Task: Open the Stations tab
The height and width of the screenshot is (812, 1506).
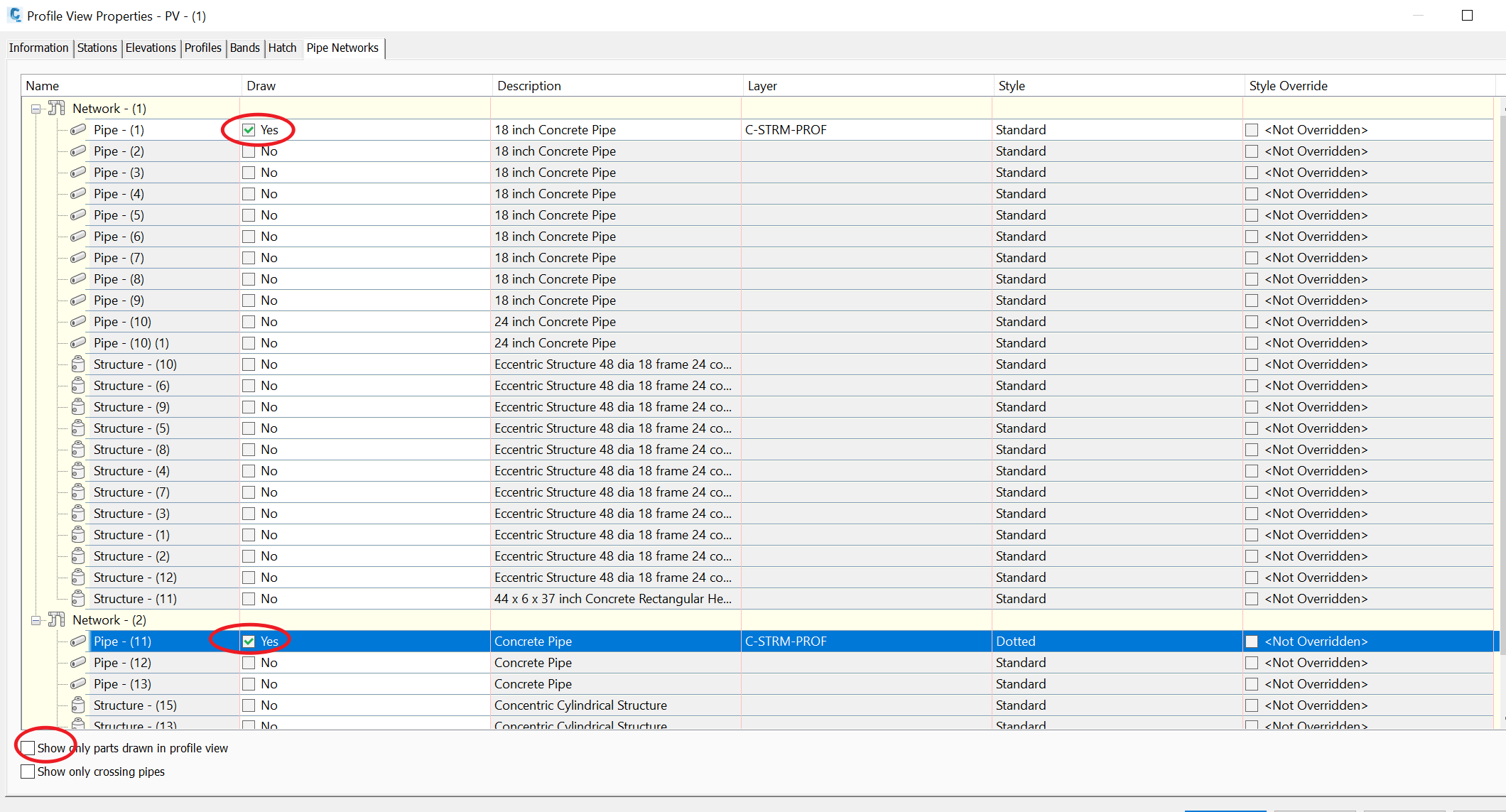Action: coord(97,48)
